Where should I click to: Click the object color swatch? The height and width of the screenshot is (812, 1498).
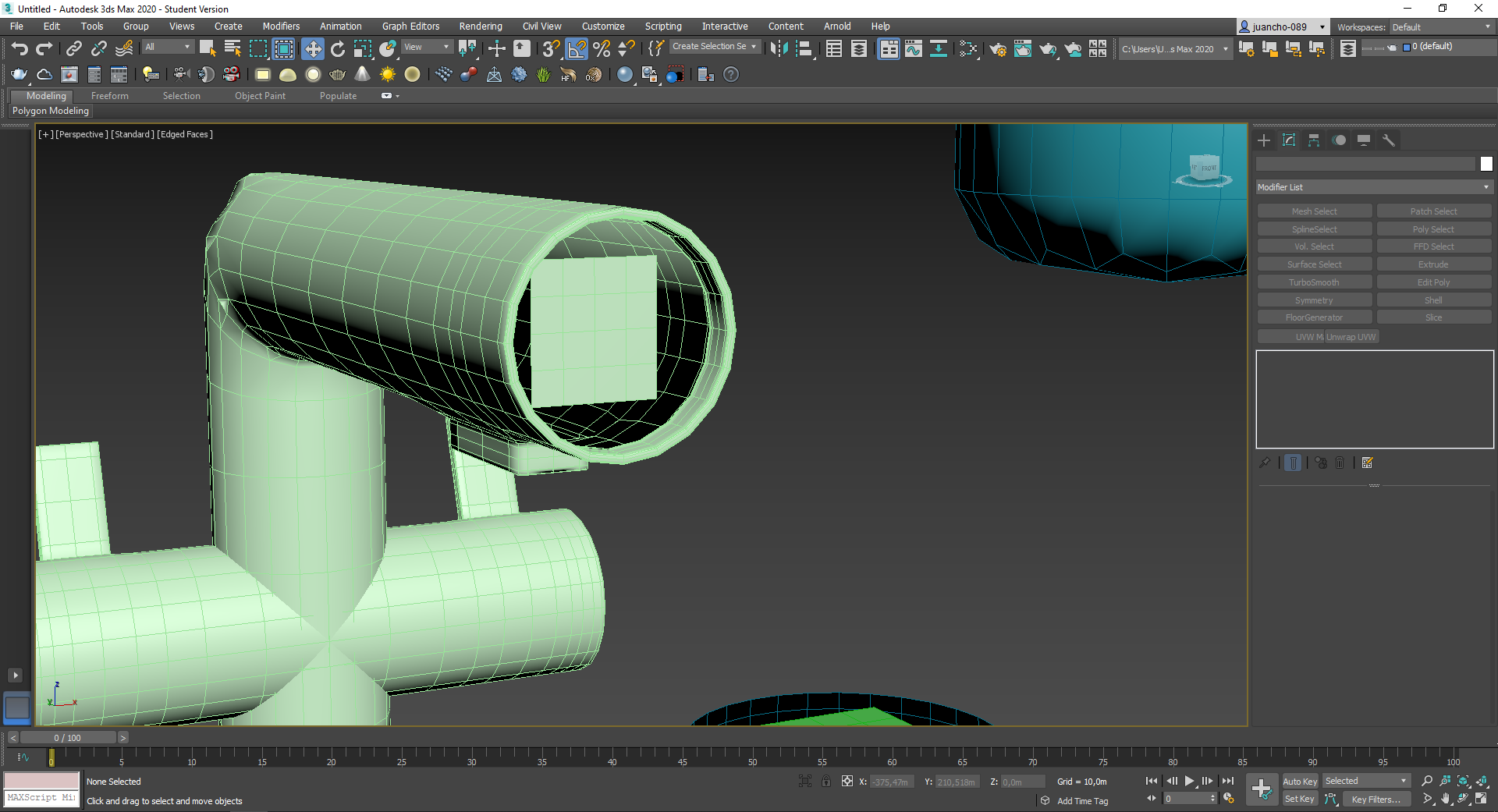(x=1486, y=164)
